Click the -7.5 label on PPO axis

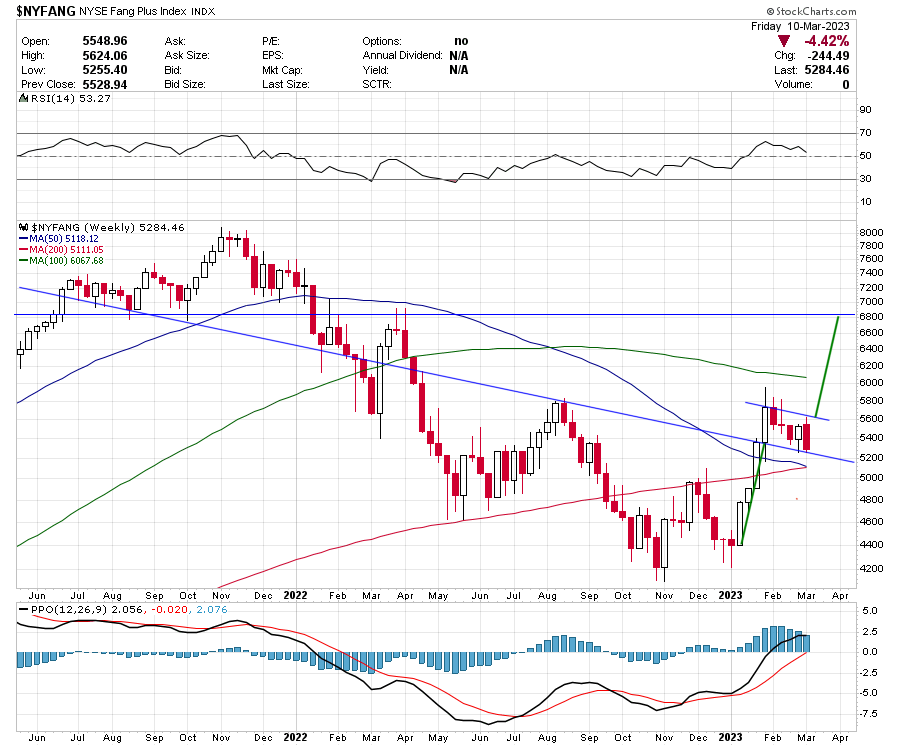[x=868, y=714]
